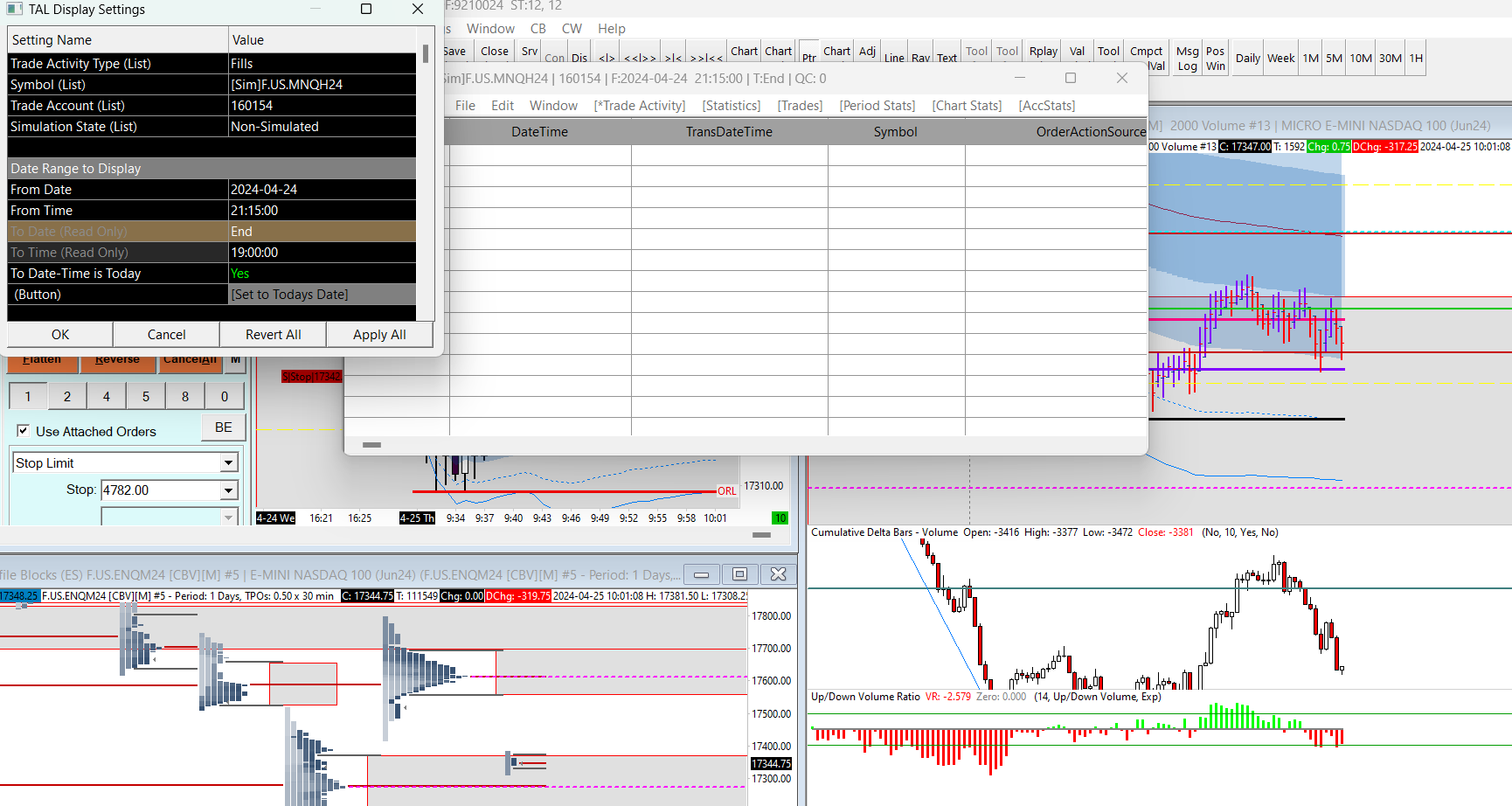
Task: Select order quantity 2 button
Action: [67, 396]
